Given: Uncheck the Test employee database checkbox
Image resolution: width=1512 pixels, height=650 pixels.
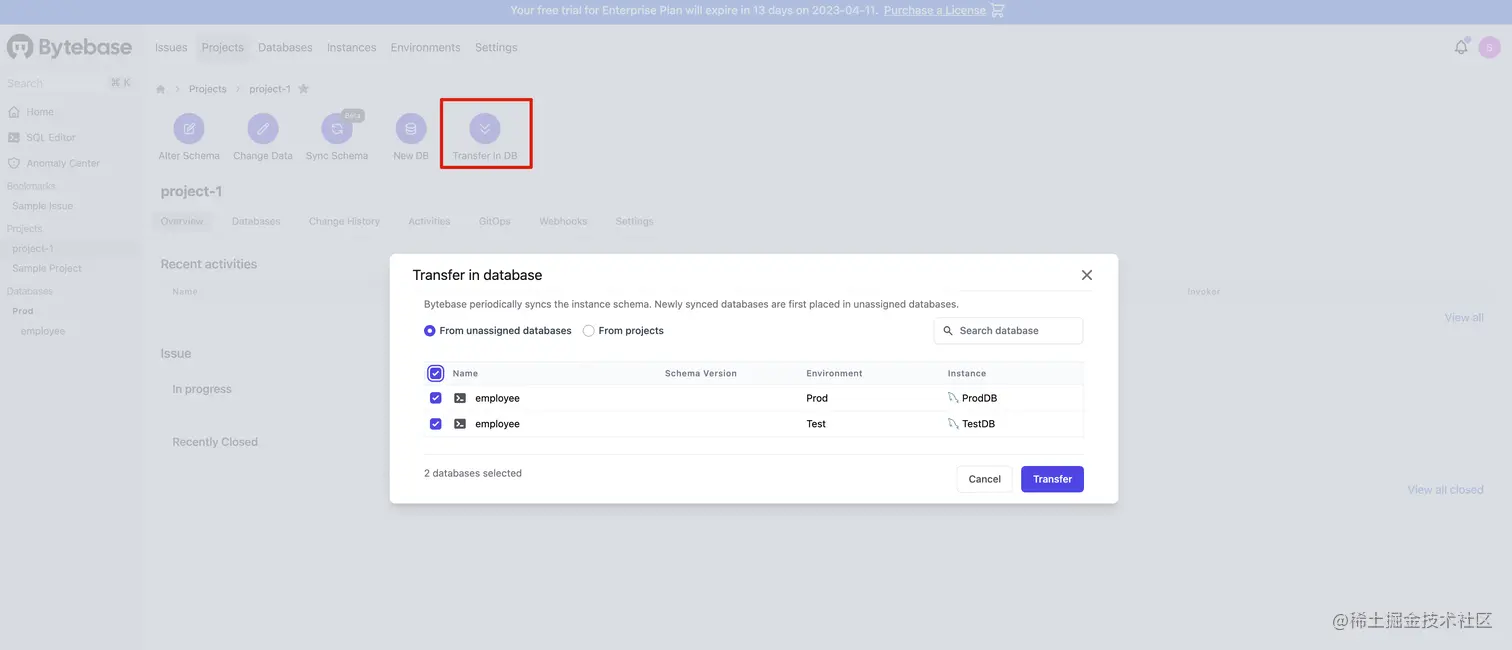Looking at the screenshot, I should [x=435, y=424].
